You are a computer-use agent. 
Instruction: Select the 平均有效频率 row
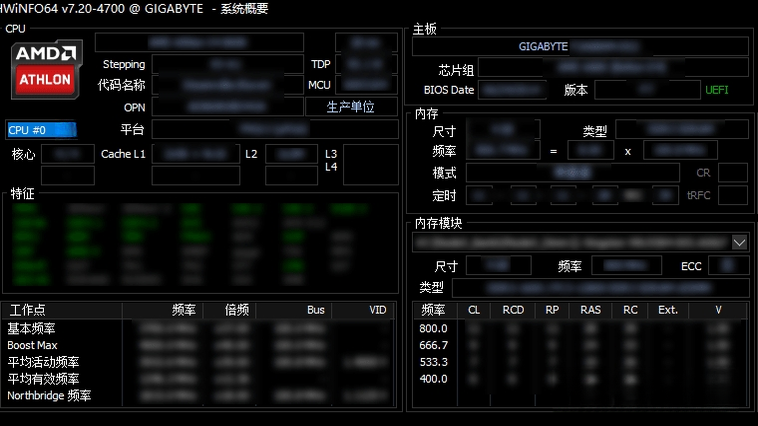pos(199,379)
